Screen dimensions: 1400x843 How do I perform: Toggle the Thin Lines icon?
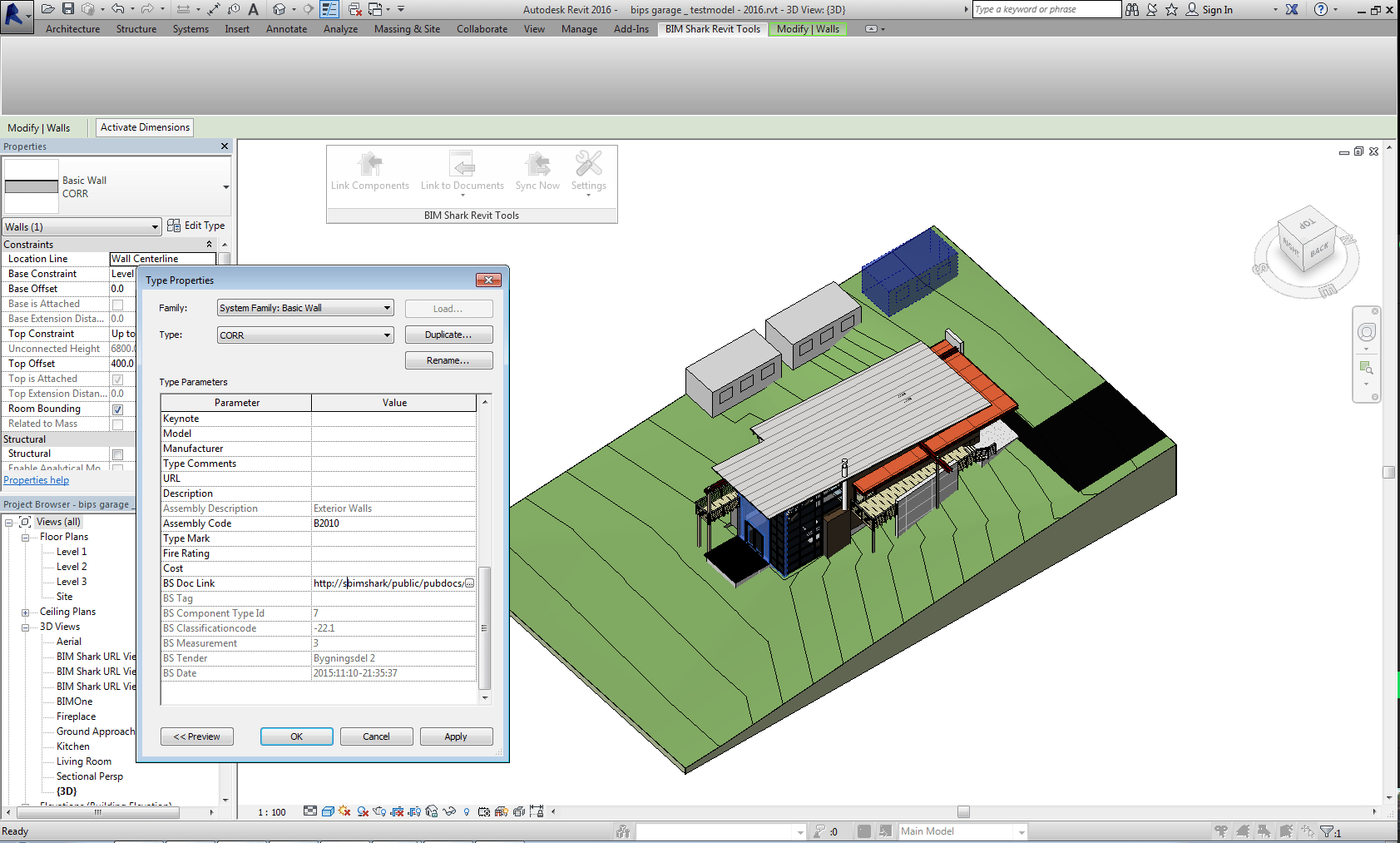pyautogui.click(x=329, y=9)
